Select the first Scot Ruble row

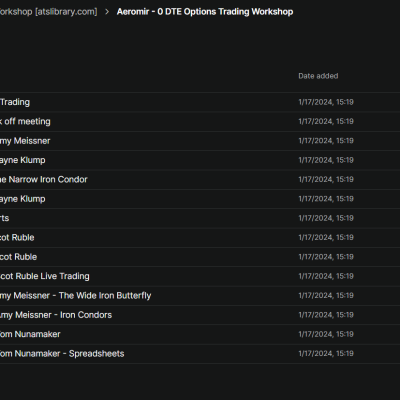(x=200, y=237)
